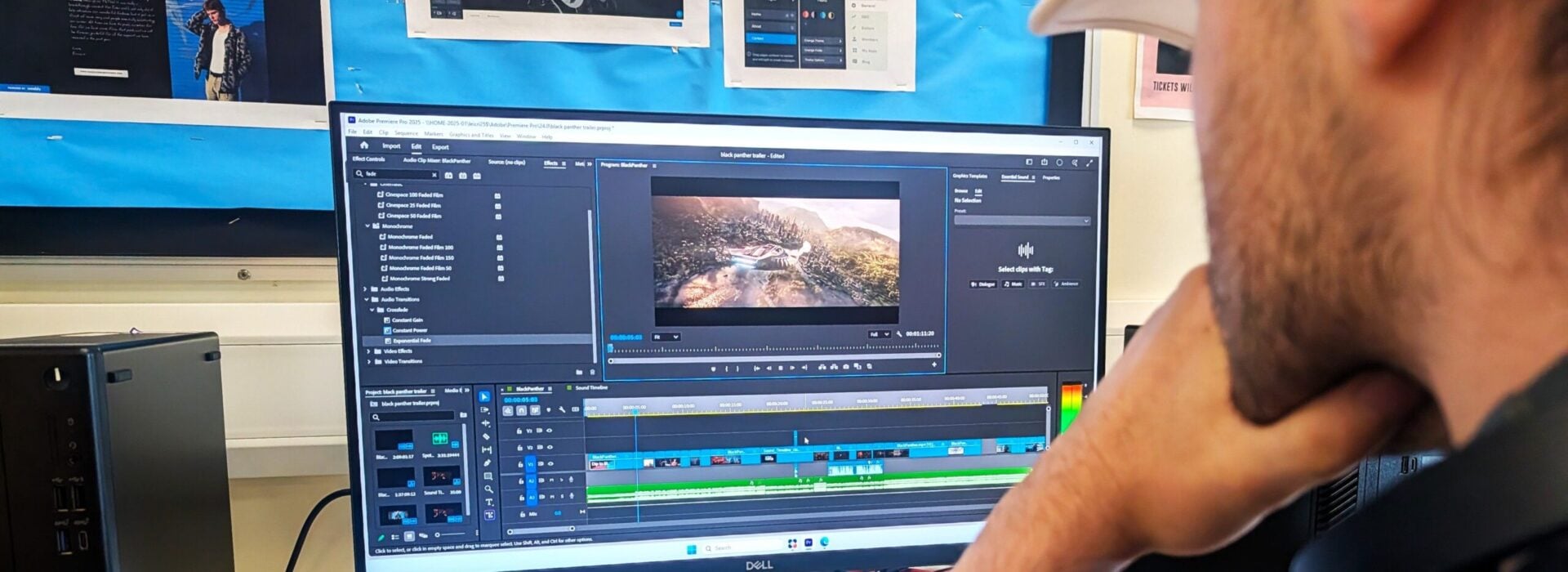Add a marker in the timeline header
This screenshot has width=1568, height=572.
pyautogui.click(x=548, y=409)
